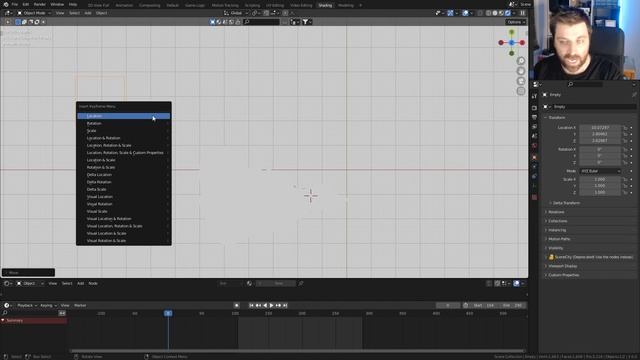This screenshot has height=360, width=640.
Task: Open the Keying dropdown in timeline
Action: (48, 305)
